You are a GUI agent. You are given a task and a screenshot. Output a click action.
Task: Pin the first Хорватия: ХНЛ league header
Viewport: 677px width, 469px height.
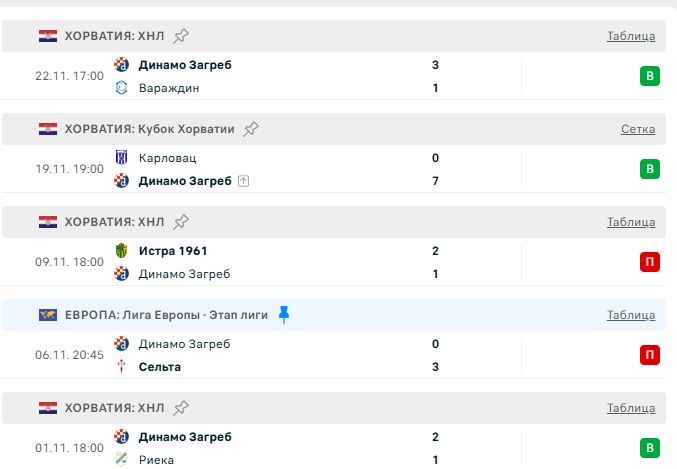pyautogui.click(x=181, y=36)
